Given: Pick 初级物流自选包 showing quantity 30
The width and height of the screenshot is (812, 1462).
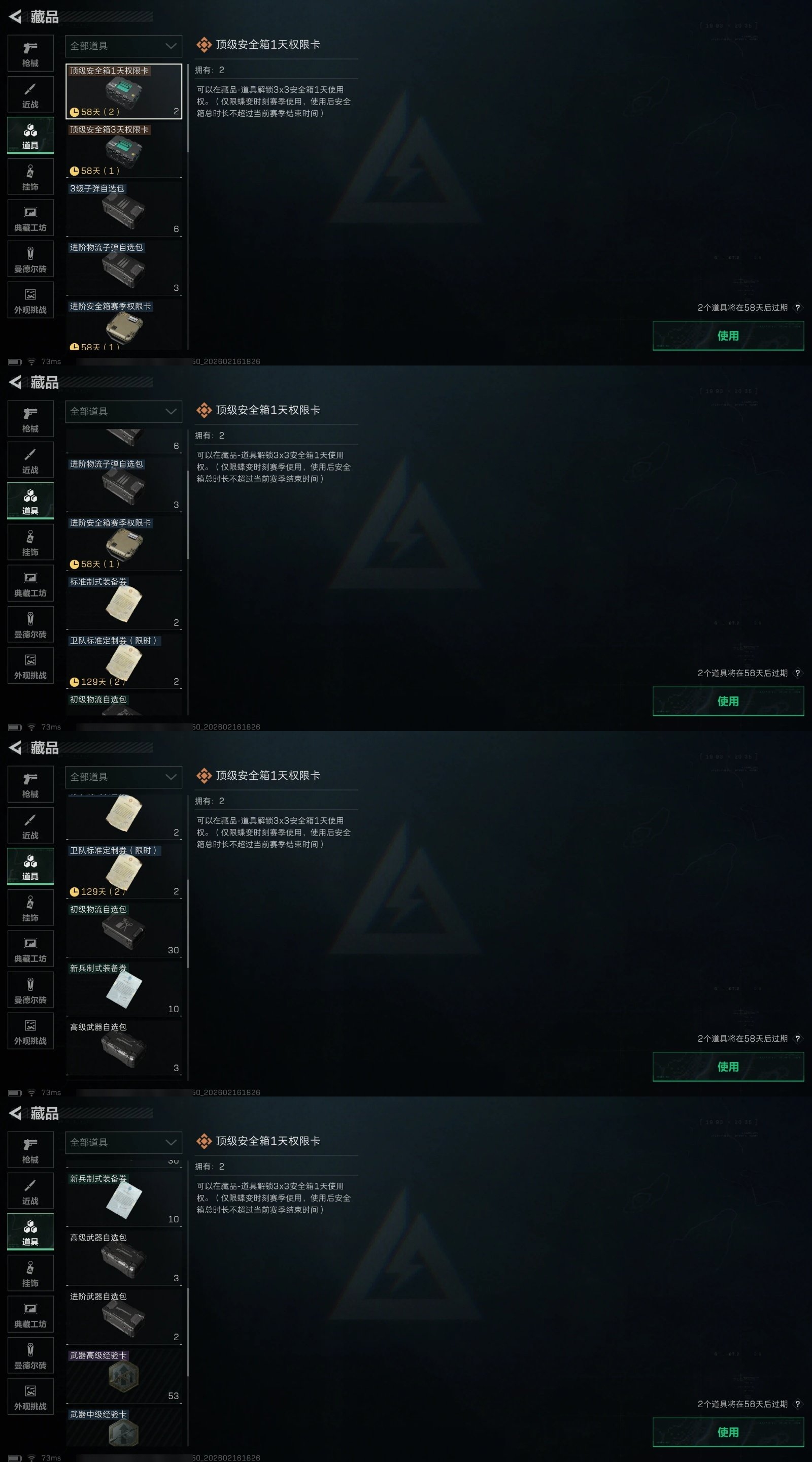Looking at the screenshot, I should tap(124, 929).
